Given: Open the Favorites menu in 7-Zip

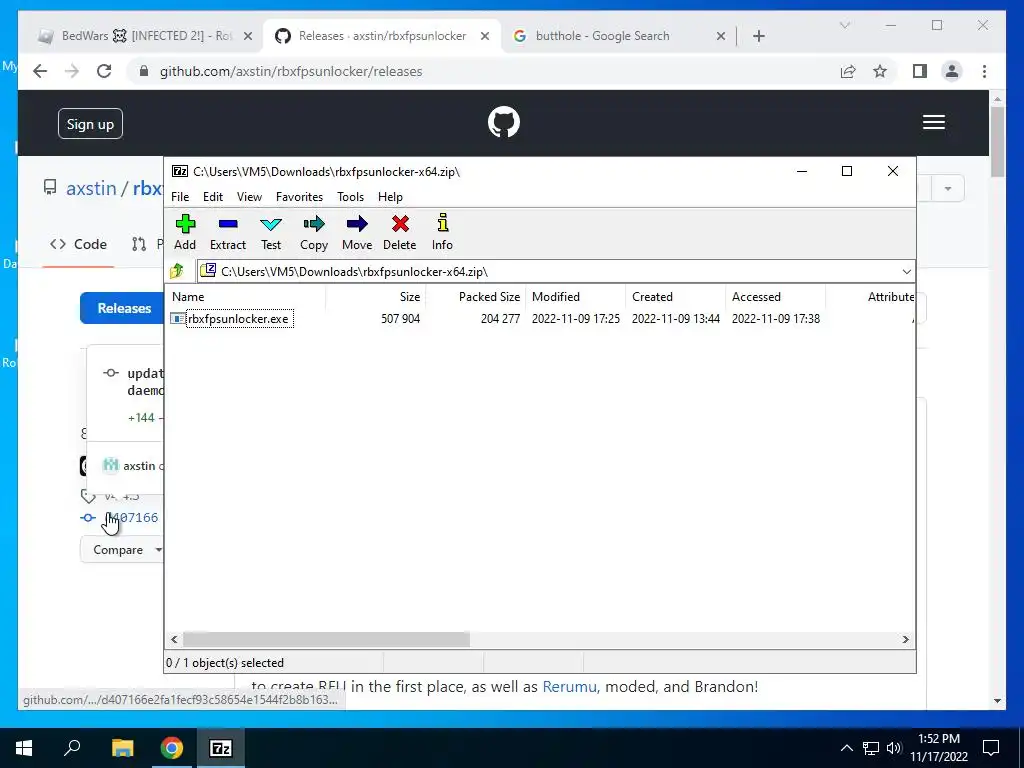Looking at the screenshot, I should tap(299, 197).
